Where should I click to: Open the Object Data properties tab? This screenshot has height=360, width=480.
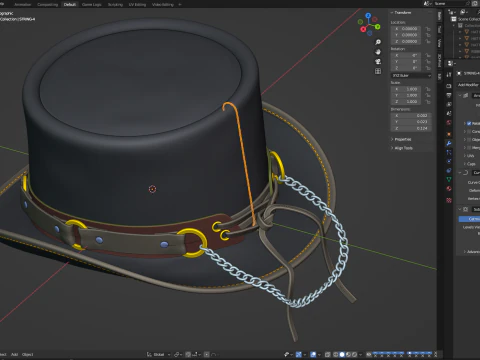(x=449, y=179)
